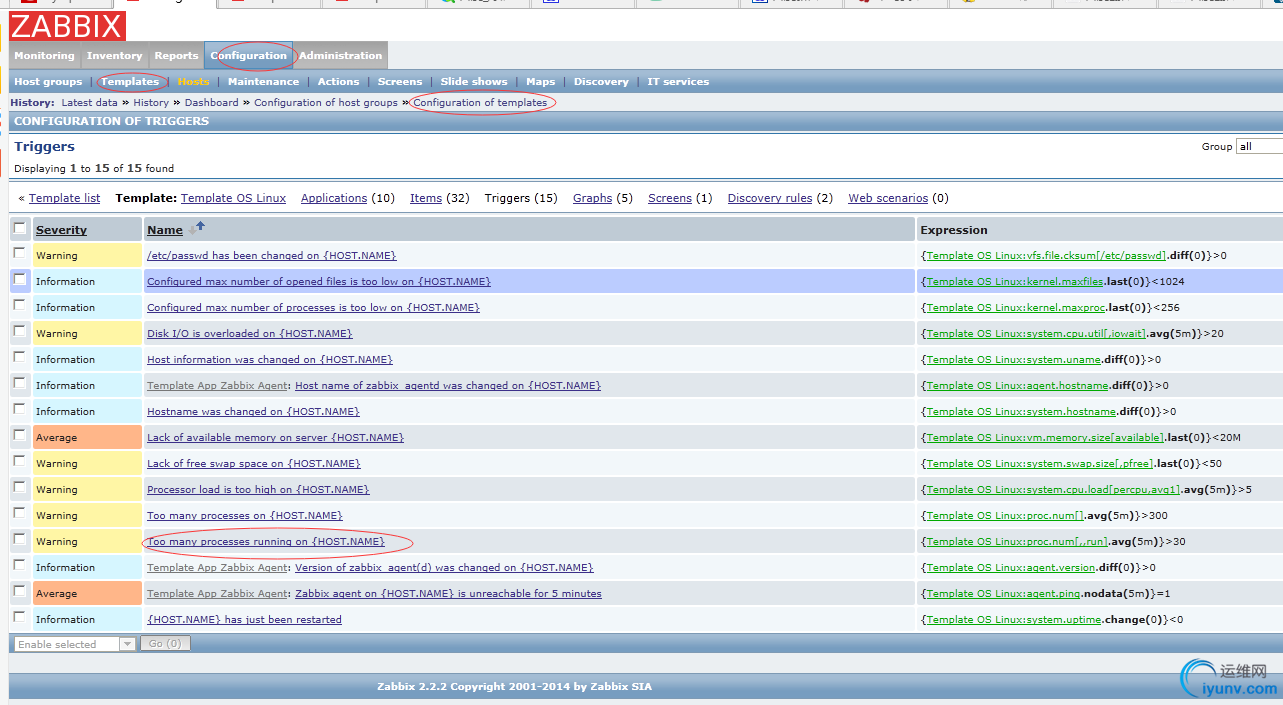
Task: Open the Reports menu tab
Action: pyautogui.click(x=176, y=56)
